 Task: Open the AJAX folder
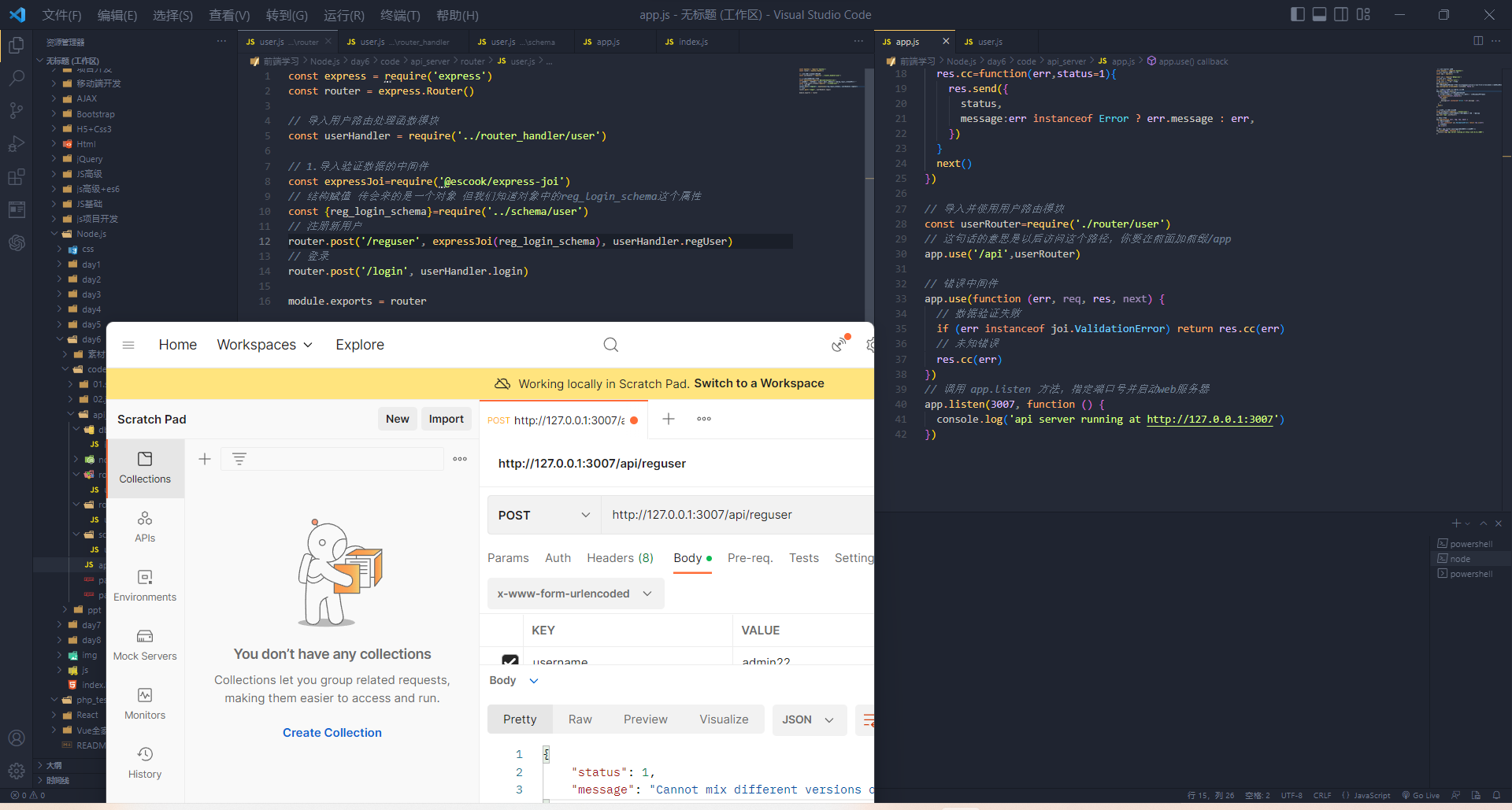(87, 98)
